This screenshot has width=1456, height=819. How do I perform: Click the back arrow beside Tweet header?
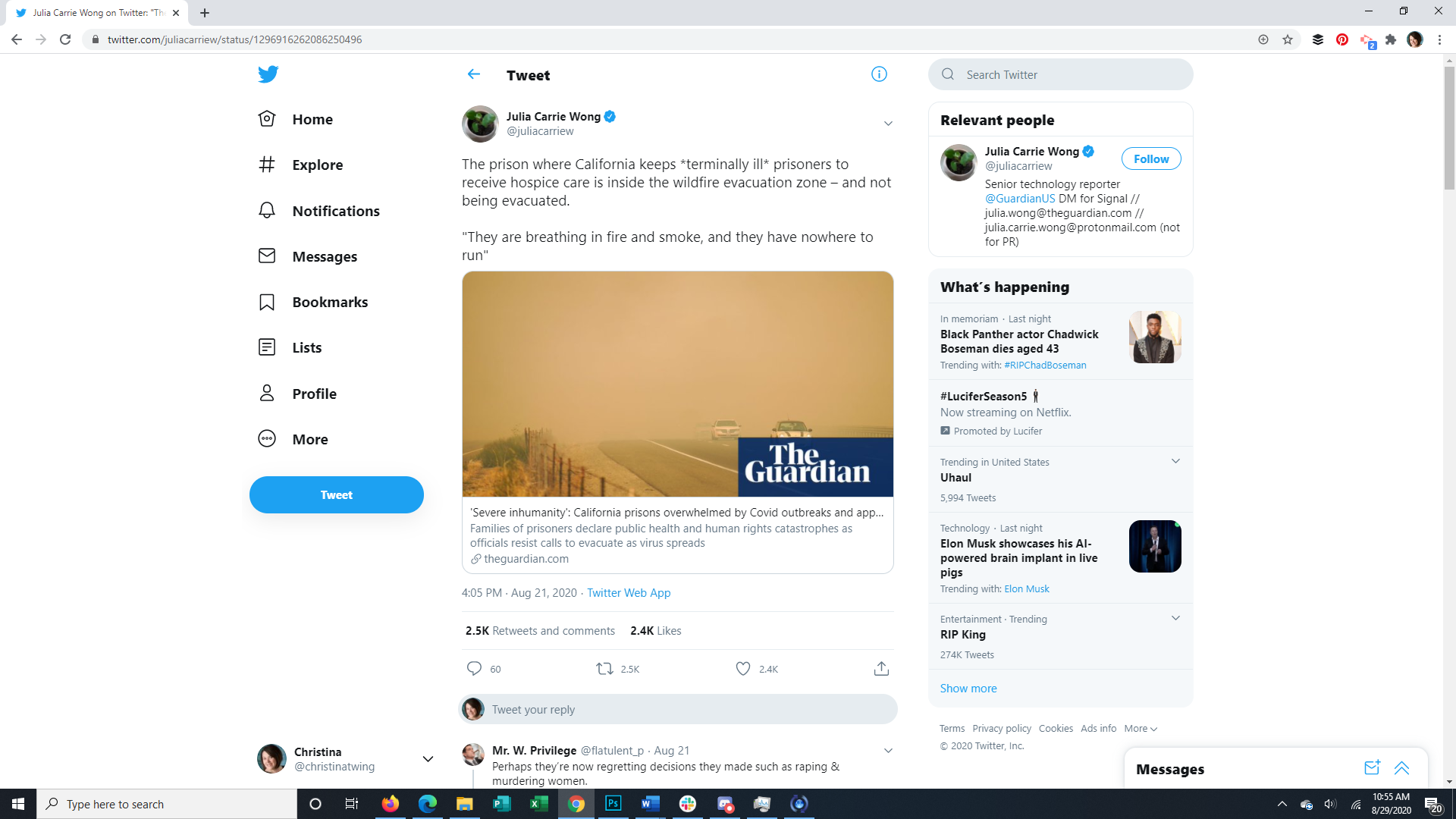pos(474,74)
